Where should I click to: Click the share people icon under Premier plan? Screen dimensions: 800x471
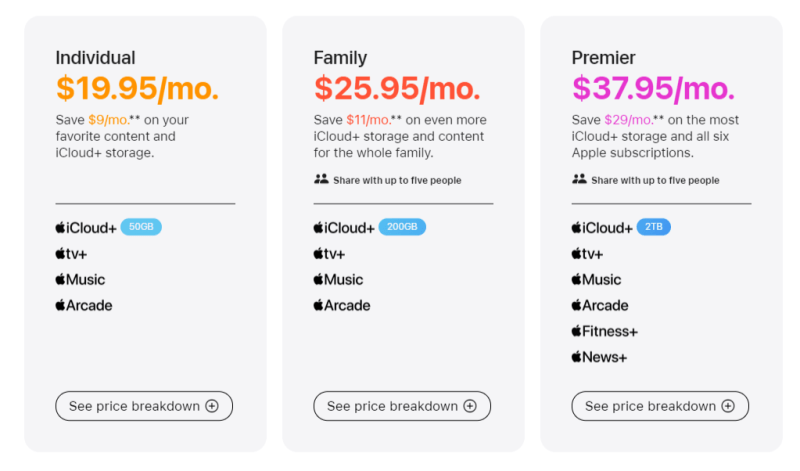point(579,180)
